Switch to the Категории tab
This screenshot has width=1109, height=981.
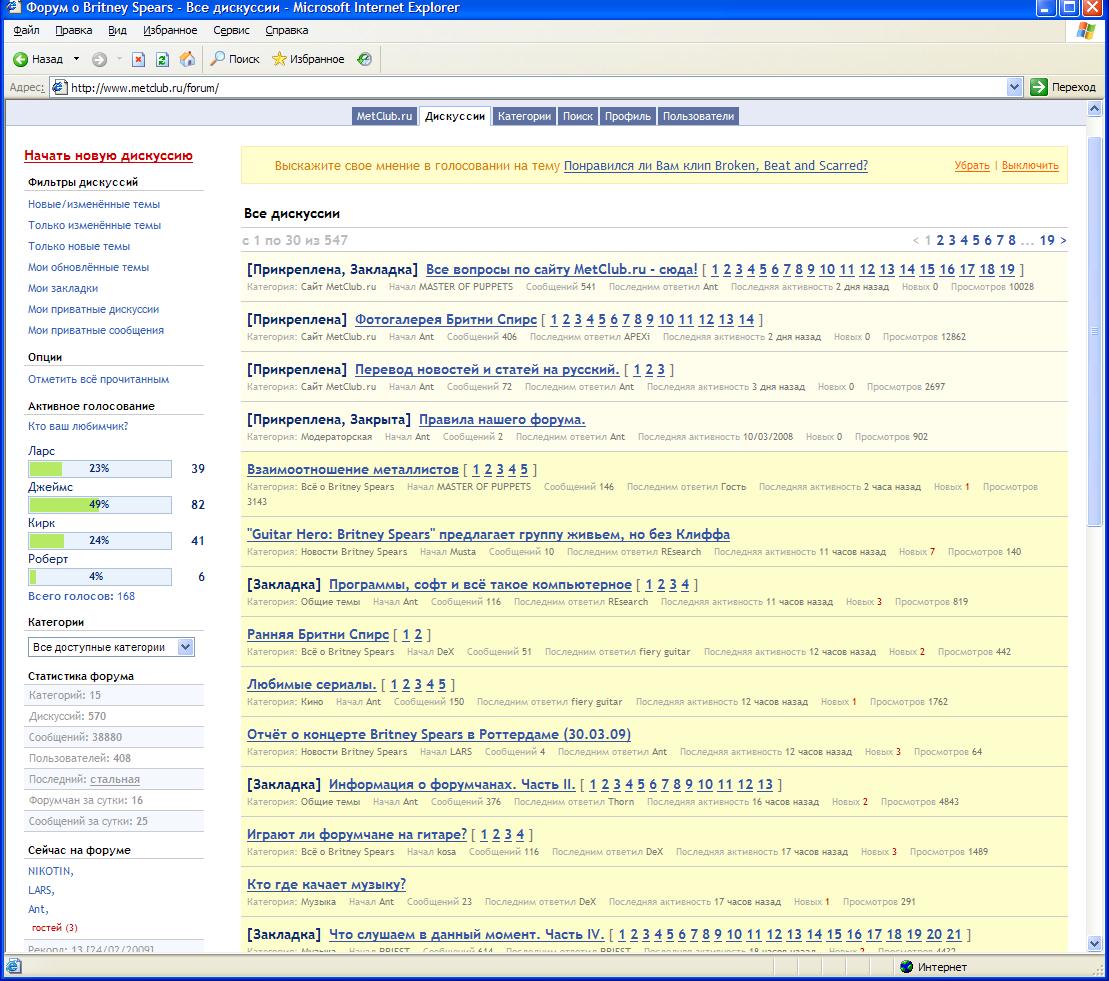[x=524, y=116]
